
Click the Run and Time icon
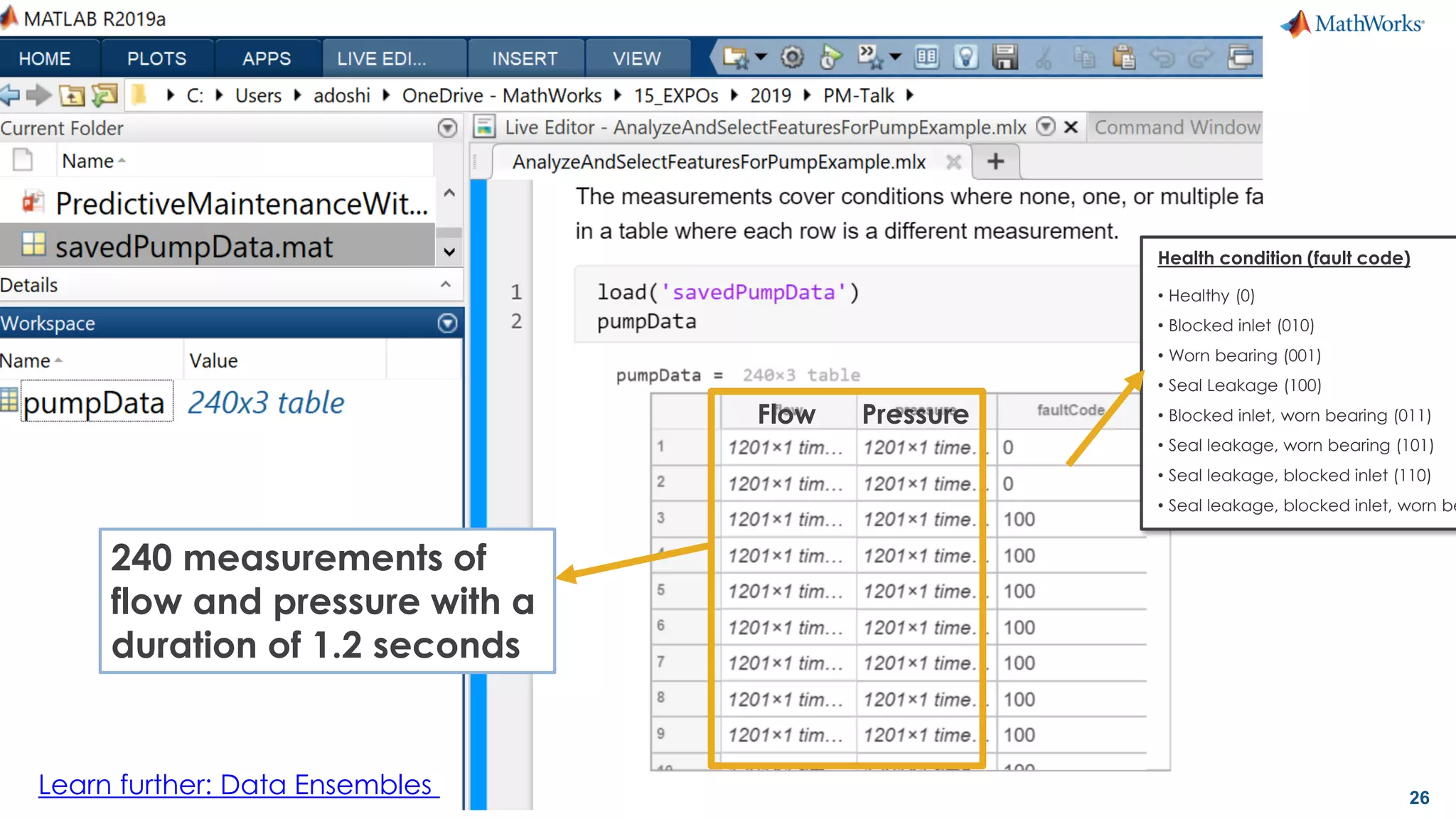(830, 58)
